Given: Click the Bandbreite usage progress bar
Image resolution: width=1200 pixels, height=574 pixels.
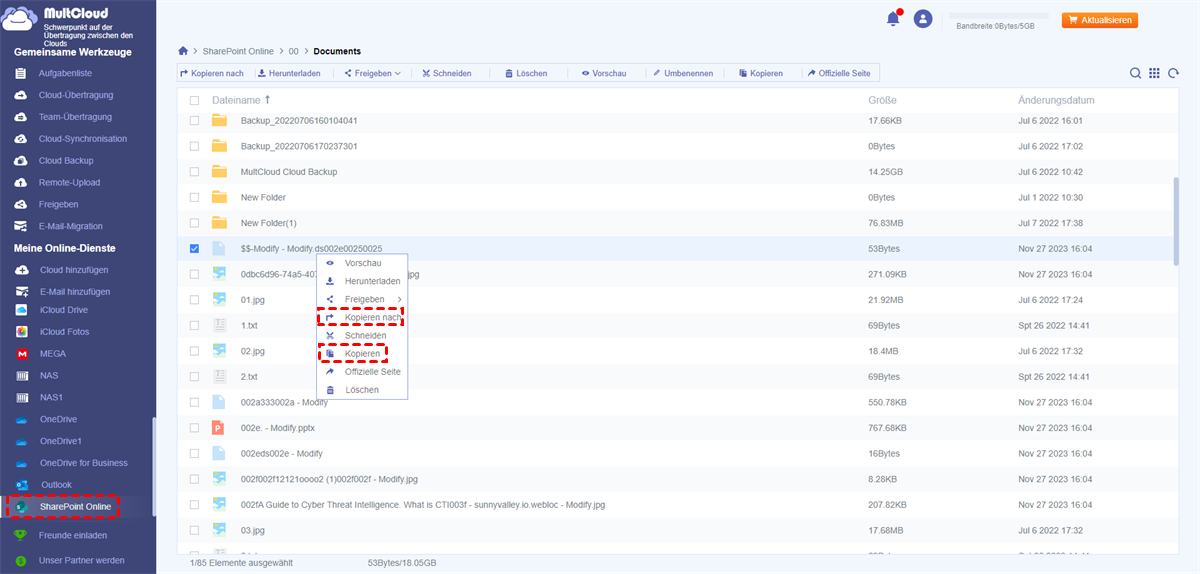Looking at the screenshot, I should tap(997, 16).
